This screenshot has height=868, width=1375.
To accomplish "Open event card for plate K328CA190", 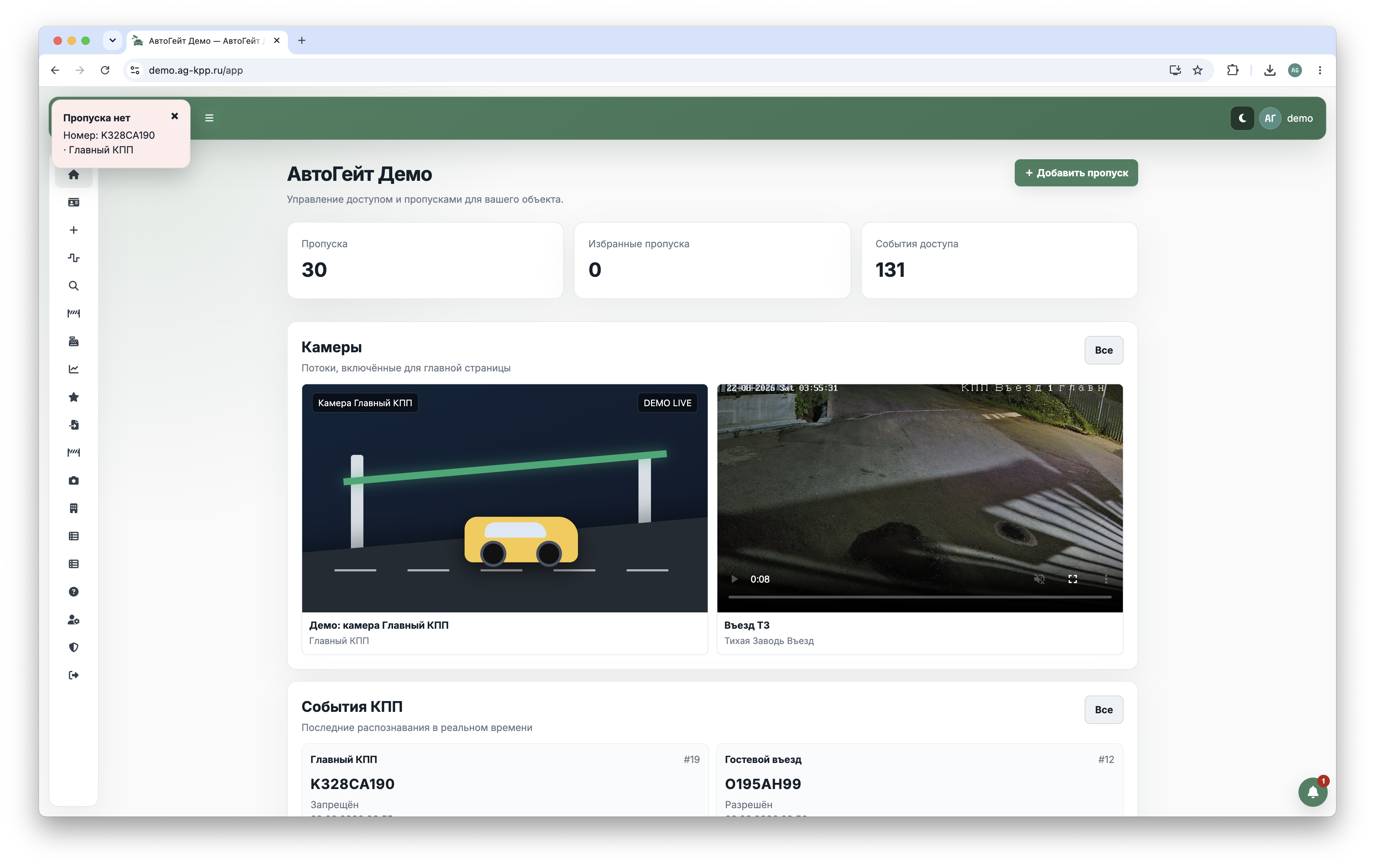I will 505,780.
